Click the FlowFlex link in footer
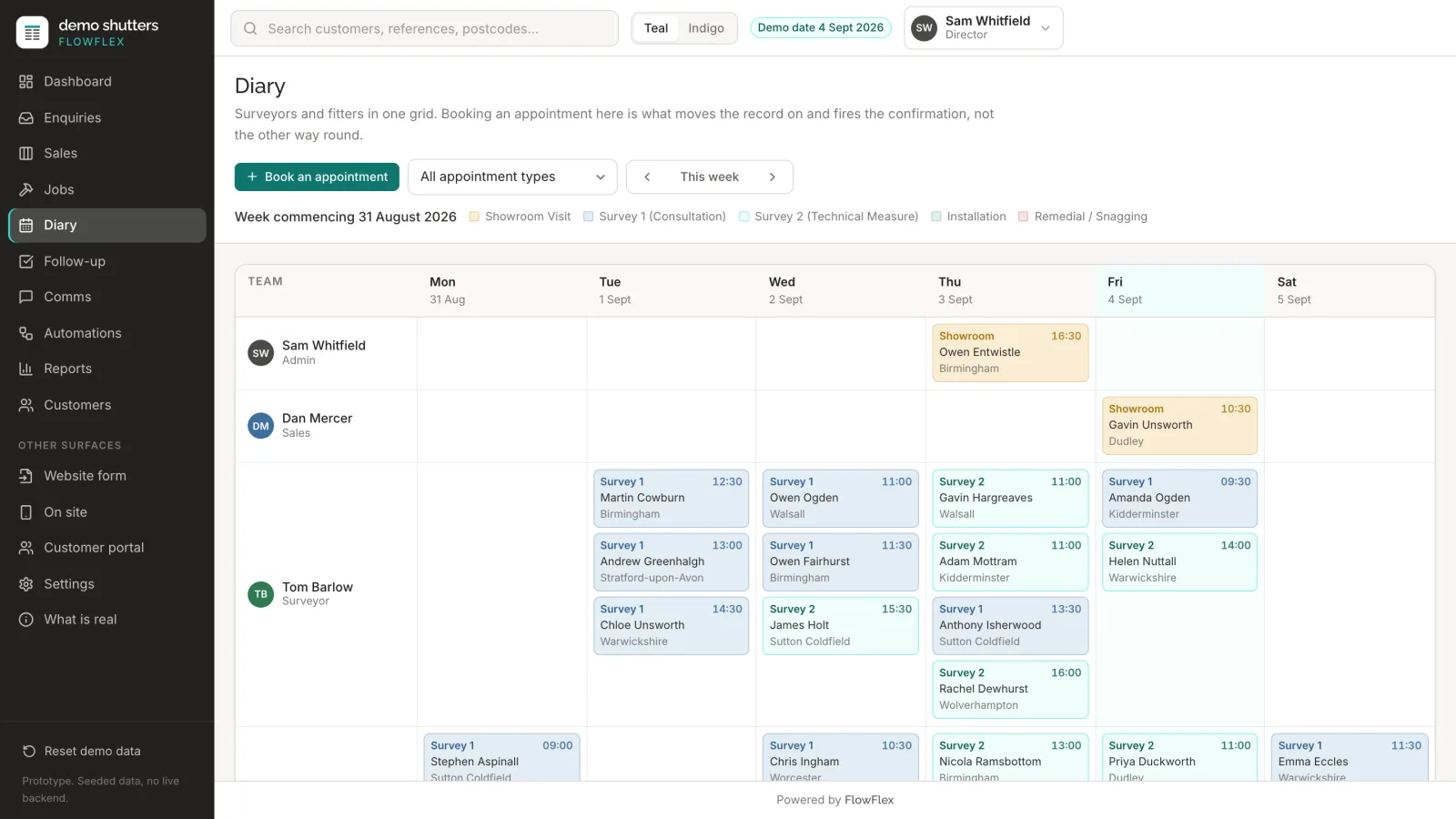This screenshot has width=1456, height=819. (x=869, y=801)
